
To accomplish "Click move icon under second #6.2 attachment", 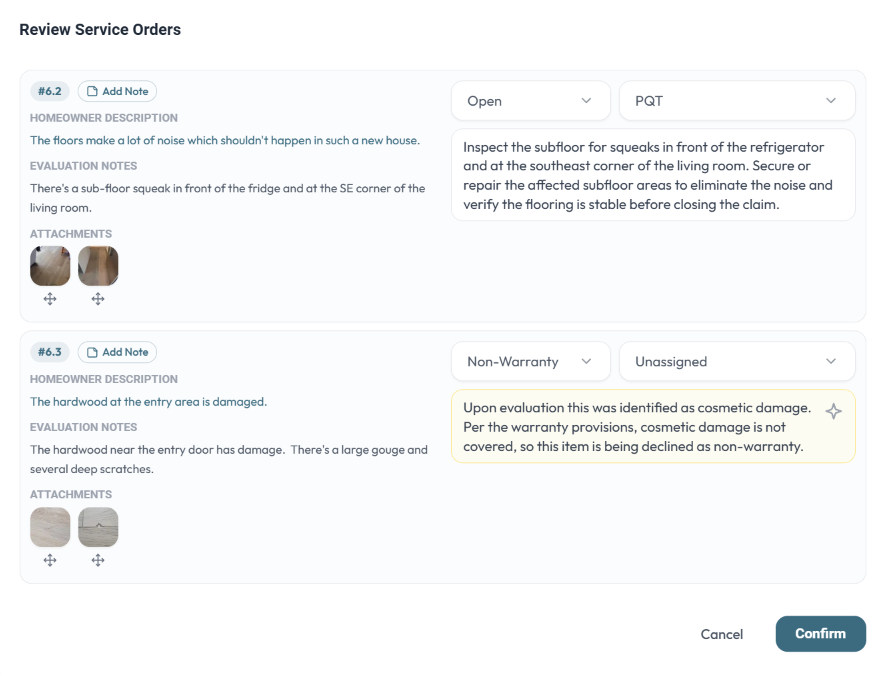I will [98, 299].
